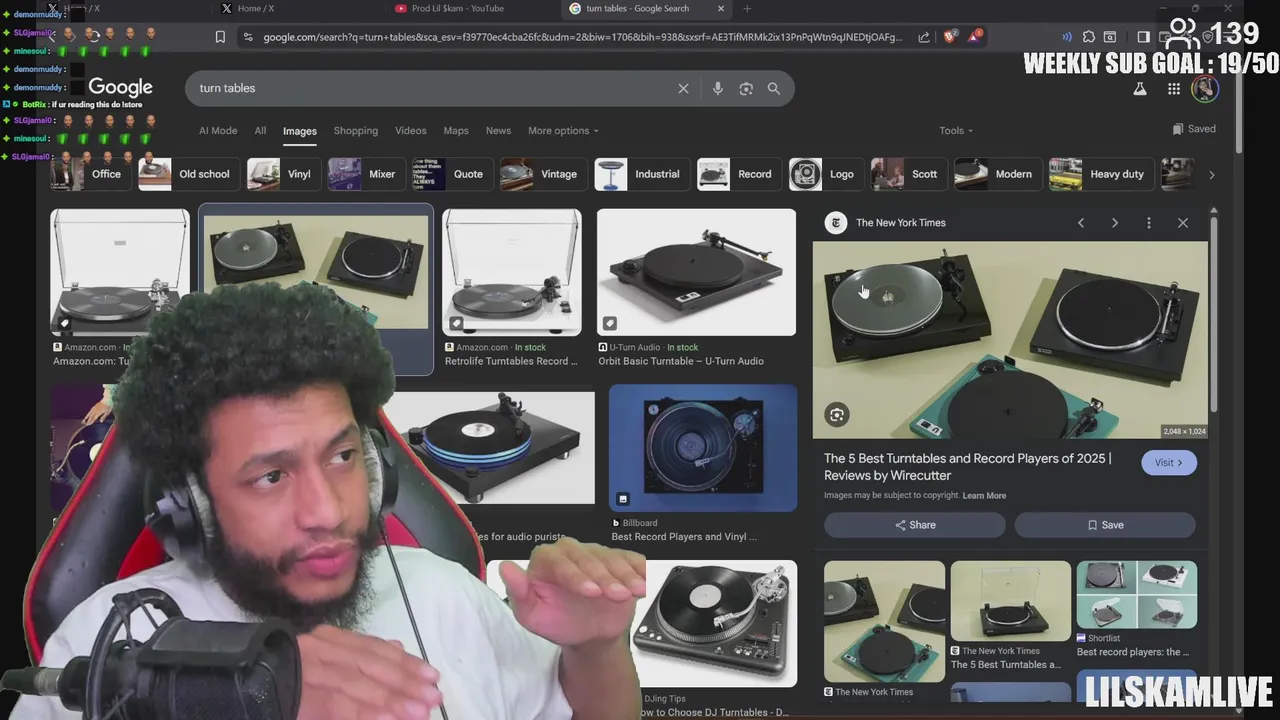1280x720 pixels.
Task: Click the Google logo
Action: (x=120, y=88)
